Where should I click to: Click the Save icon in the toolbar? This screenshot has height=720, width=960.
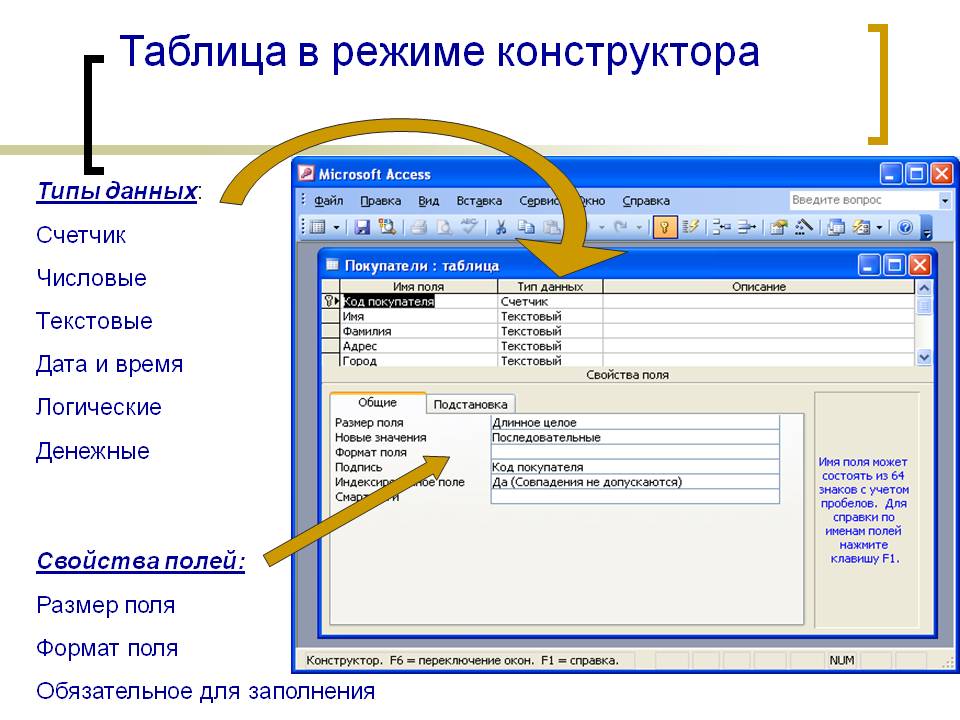pos(362,227)
